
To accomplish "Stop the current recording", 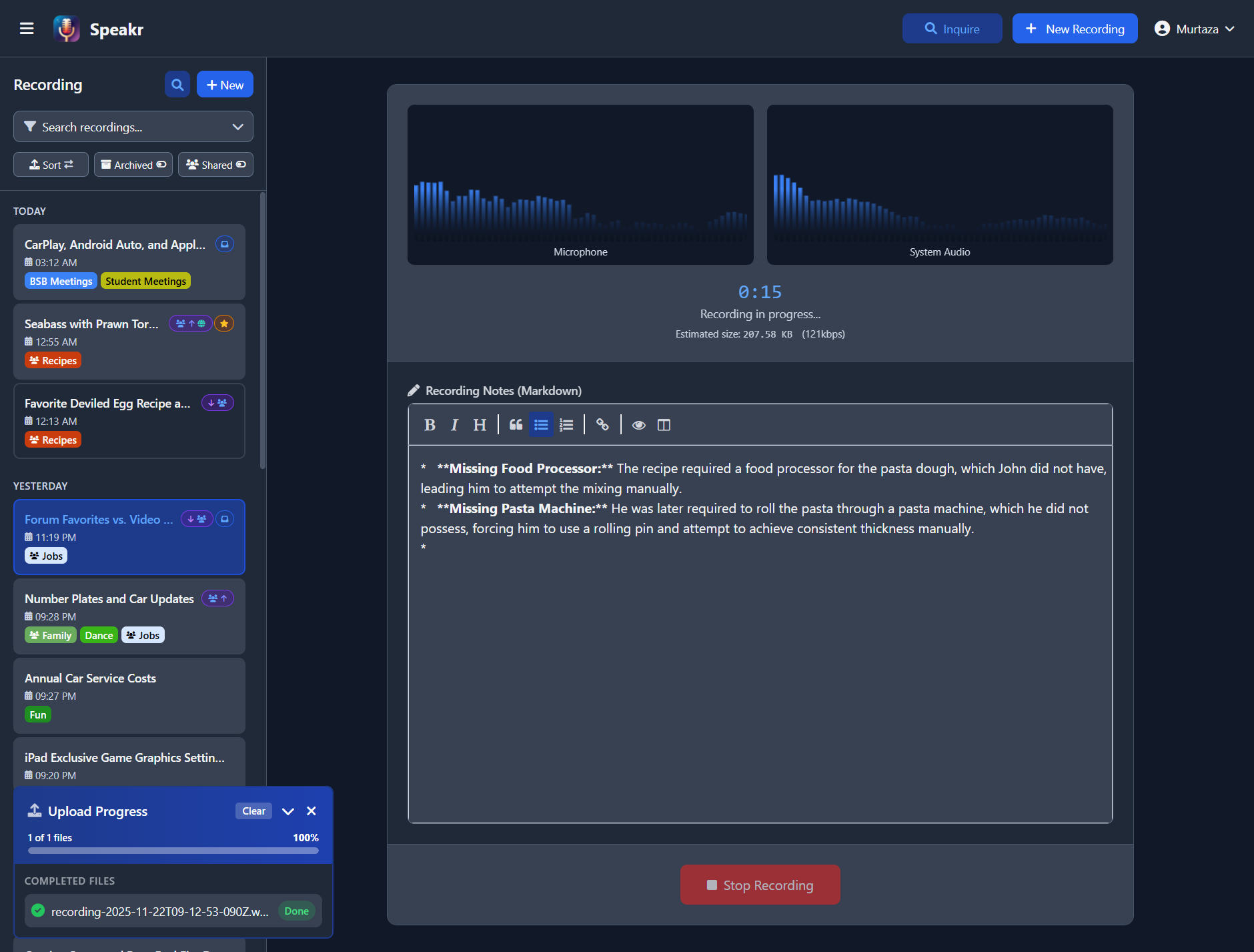I will (760, 885).
